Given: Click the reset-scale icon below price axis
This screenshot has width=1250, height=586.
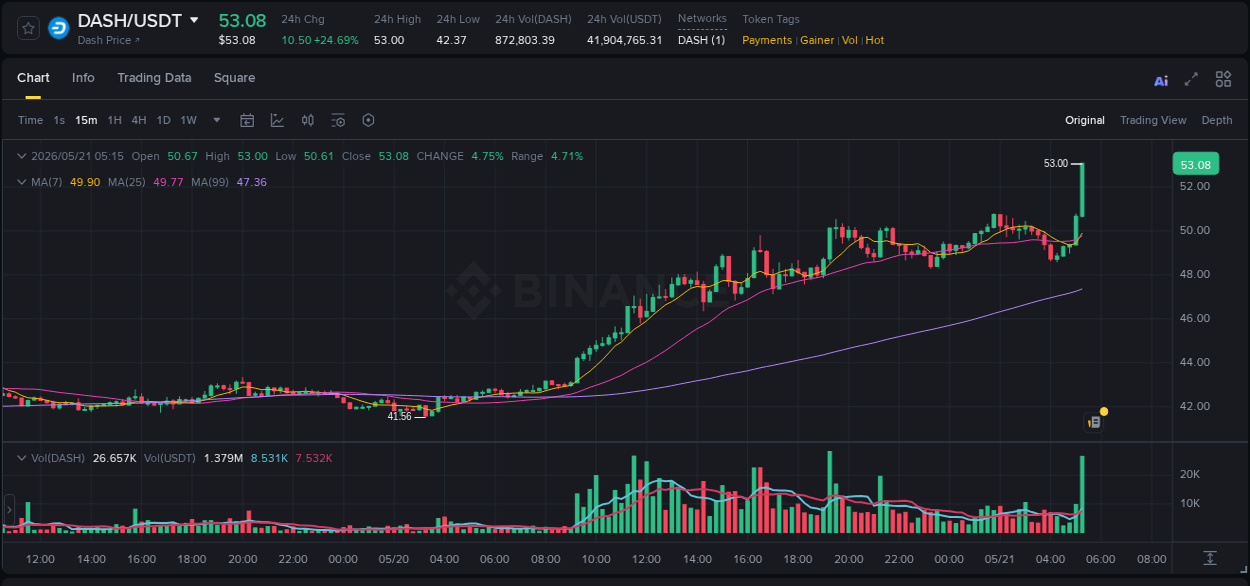Looking at the screenshot, I should click(1210, 557).
